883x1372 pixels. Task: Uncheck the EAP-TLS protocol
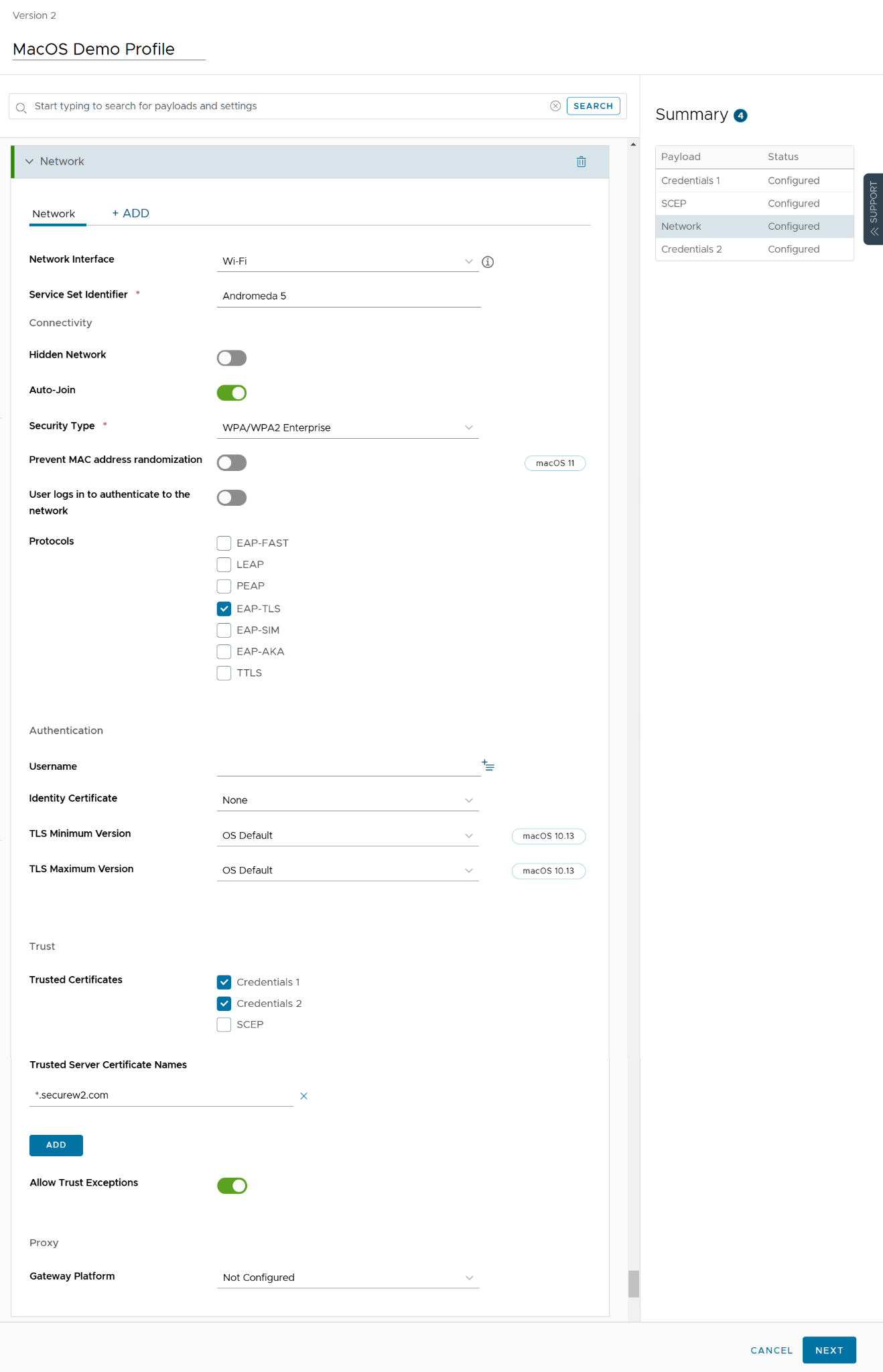(224, 608)
